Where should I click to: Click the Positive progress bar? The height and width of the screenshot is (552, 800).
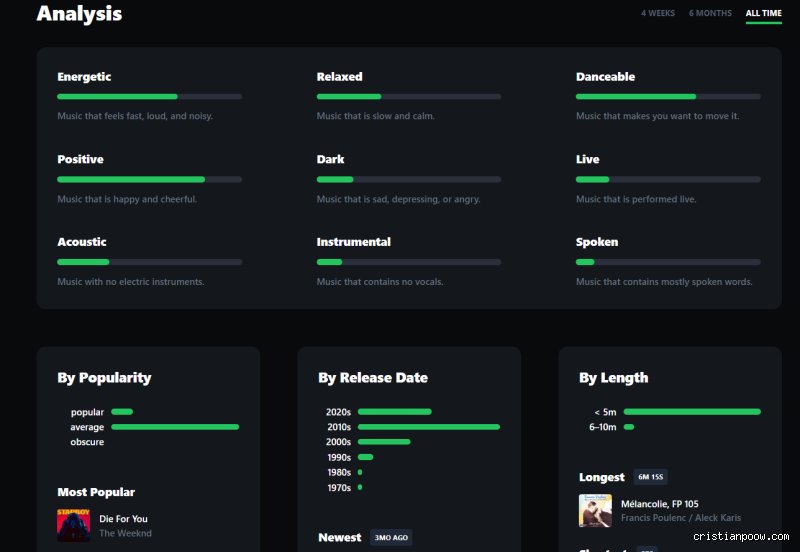click(x=149, y=180)
